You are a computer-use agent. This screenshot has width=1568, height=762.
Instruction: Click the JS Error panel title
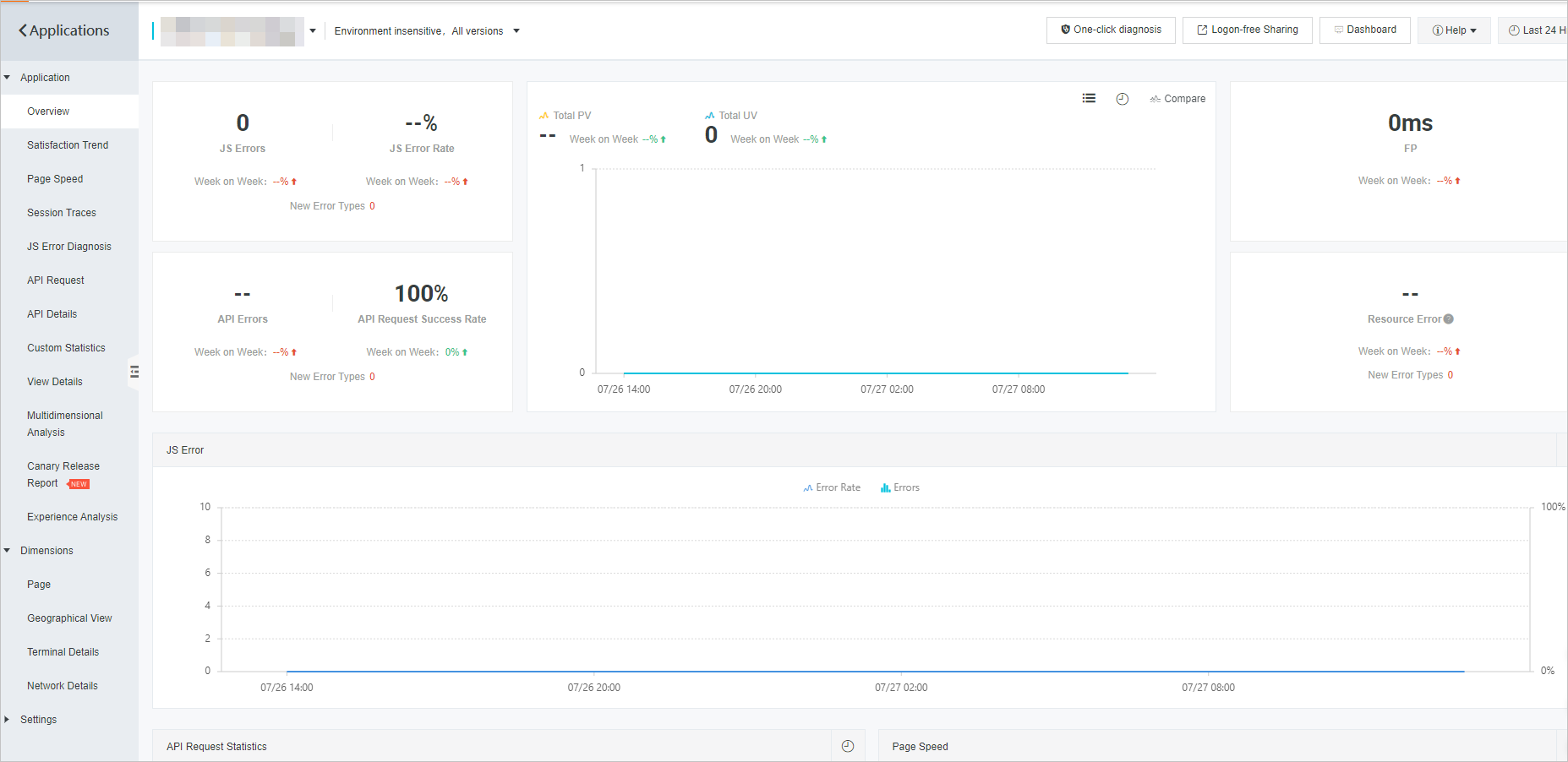click(x=185, y=450)
